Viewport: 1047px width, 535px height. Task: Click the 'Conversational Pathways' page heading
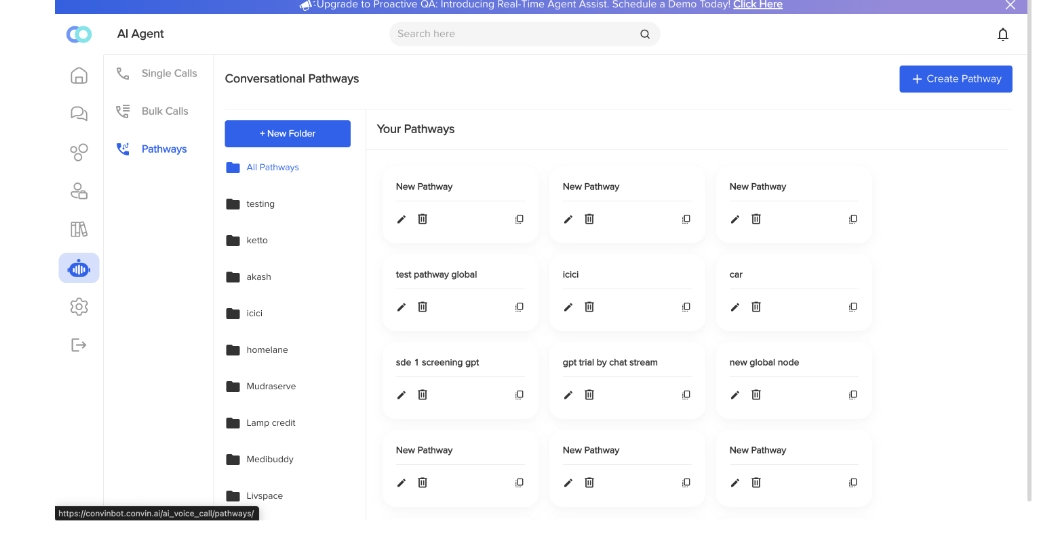pyautogui.click(x=292, y=79)
